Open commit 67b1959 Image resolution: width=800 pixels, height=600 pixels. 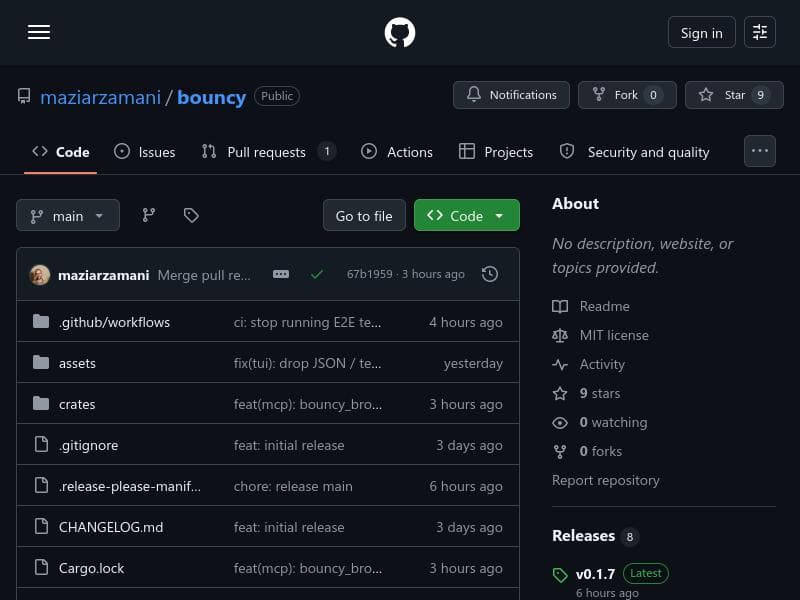pyautogui.click(x=369, y=274)
